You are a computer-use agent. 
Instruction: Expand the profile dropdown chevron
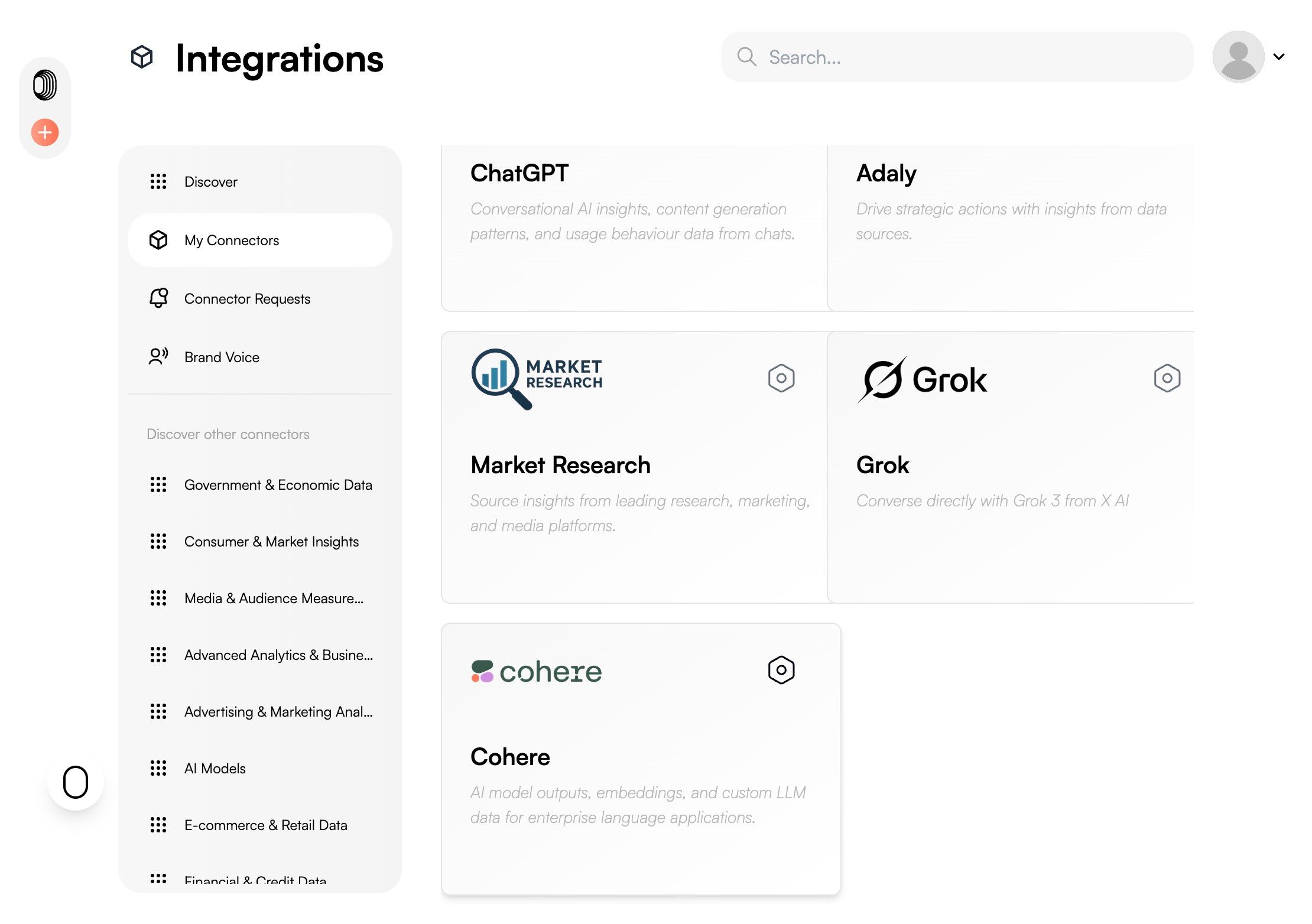pyautogui.click(x=1279, y=57)
